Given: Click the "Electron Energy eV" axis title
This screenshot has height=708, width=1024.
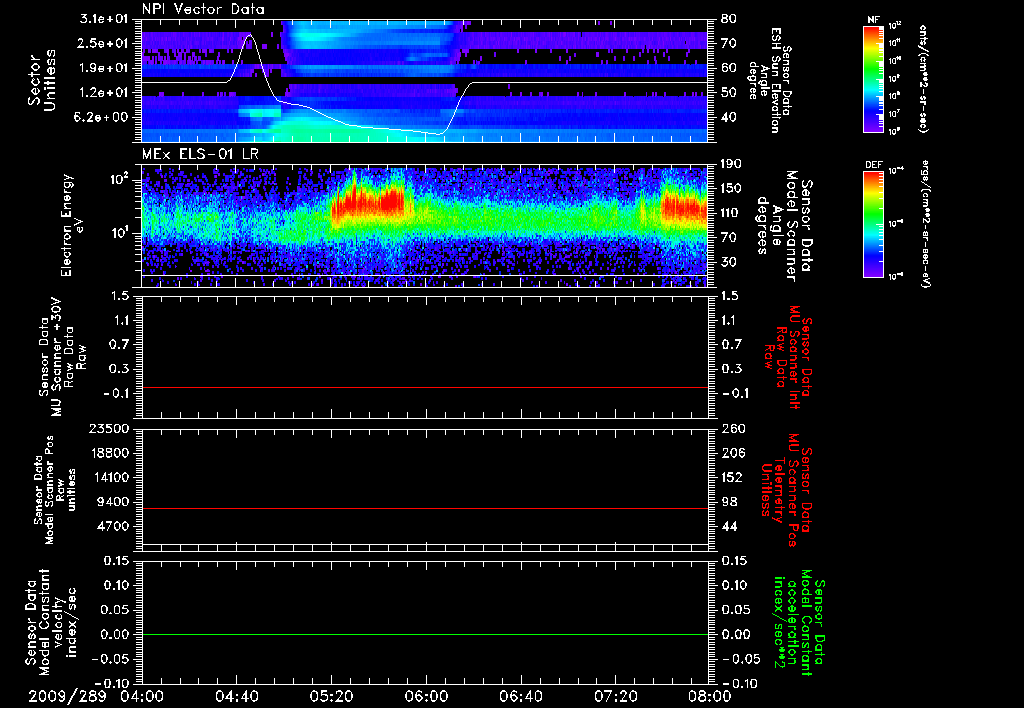Looking at the screenshot, I should [x=73, y=225].
